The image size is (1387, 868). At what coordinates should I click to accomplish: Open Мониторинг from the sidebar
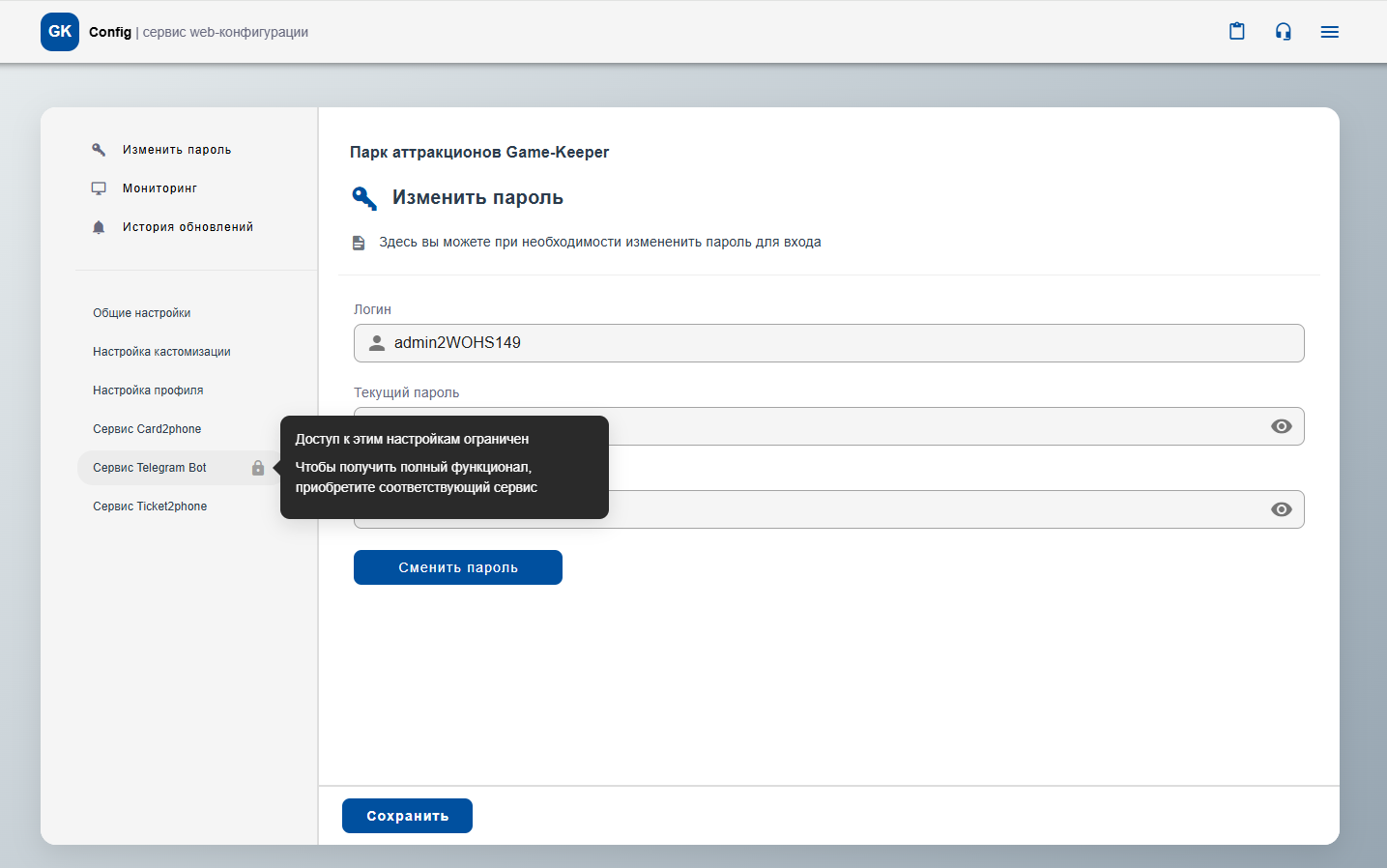click(159, 188)
